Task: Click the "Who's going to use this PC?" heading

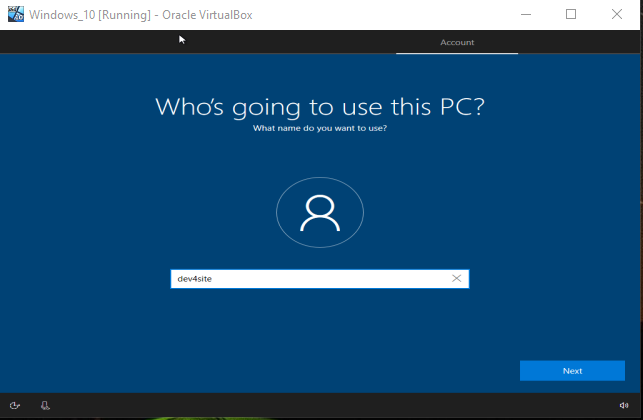Action: tap(320, 107)
